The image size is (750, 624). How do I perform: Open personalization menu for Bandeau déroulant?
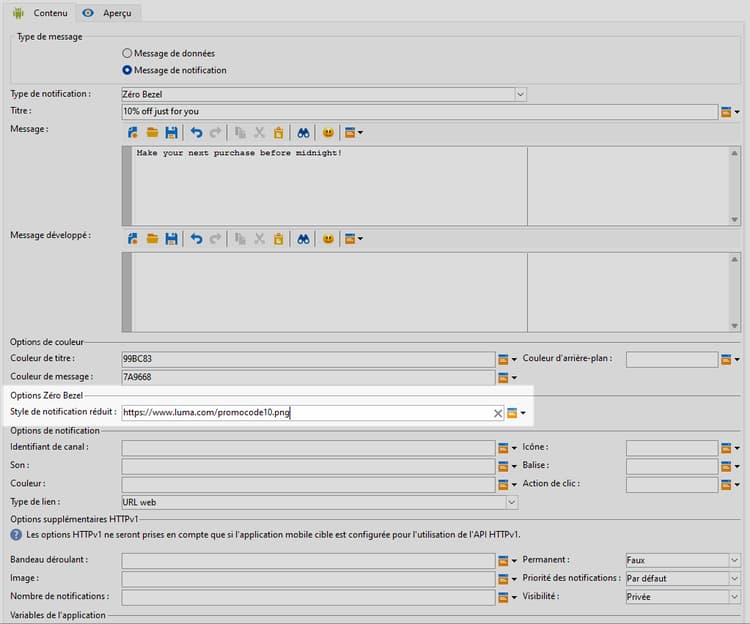[507, 560]
